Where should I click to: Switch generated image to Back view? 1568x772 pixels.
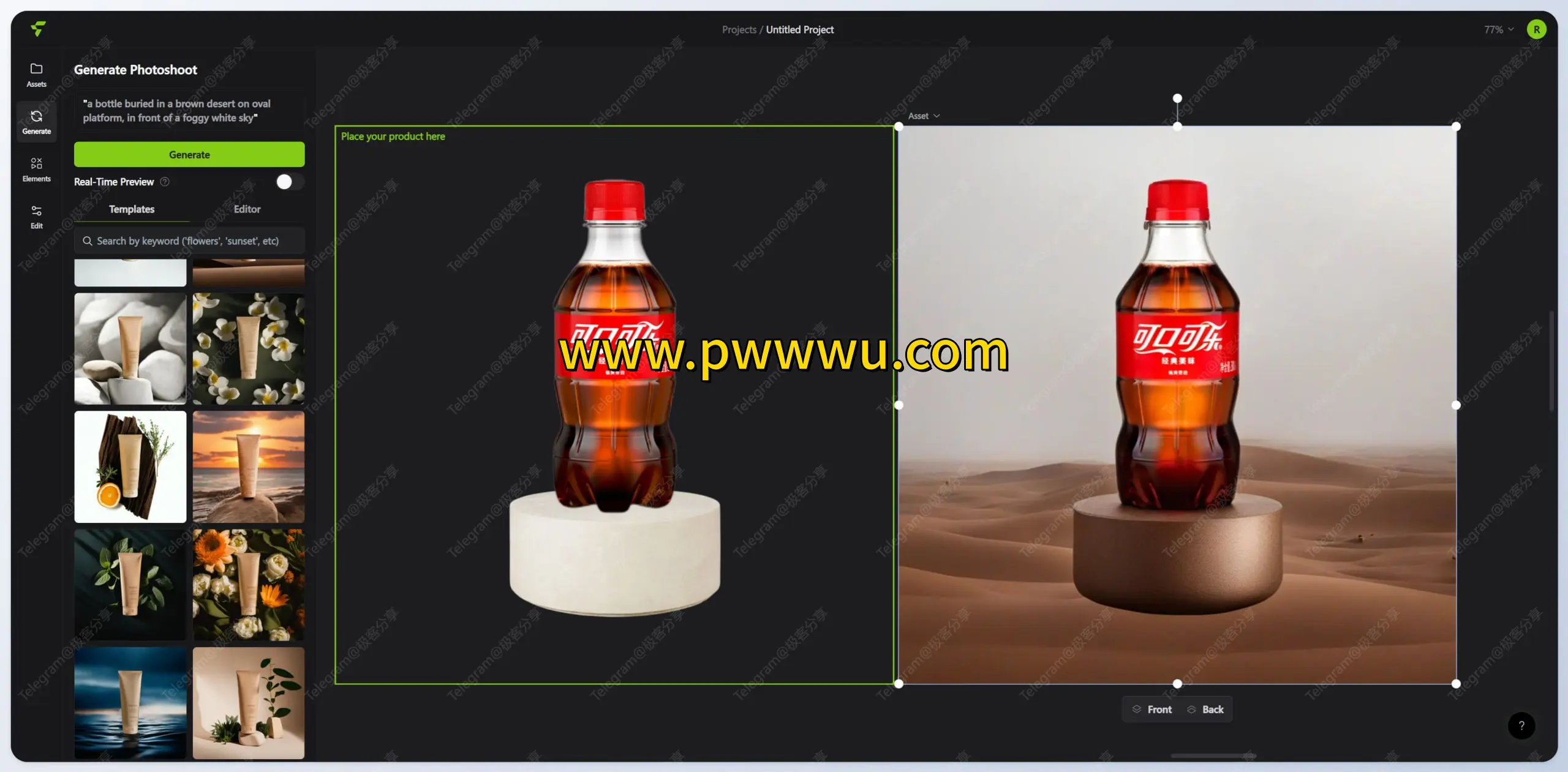click(x=1206, y=709)
